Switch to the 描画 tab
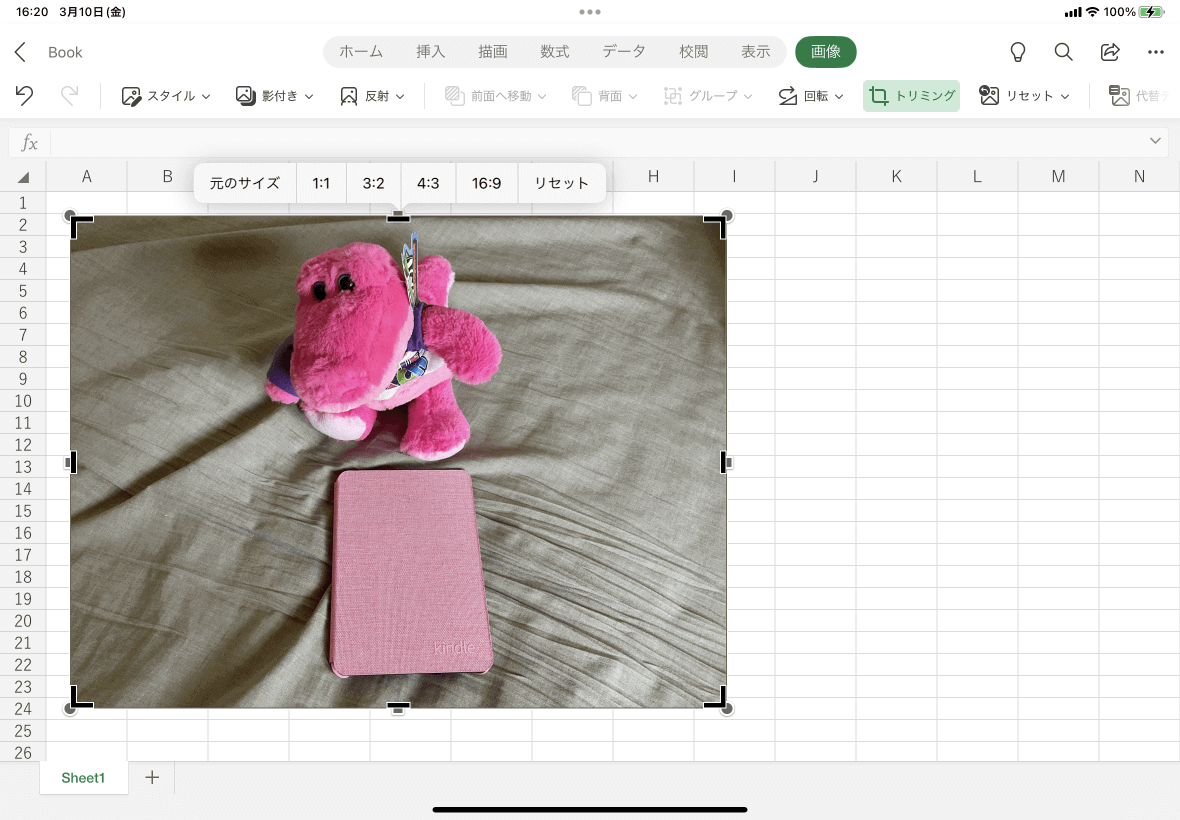The height and width of the screenshot is (820, 1180). pos(493,52)
